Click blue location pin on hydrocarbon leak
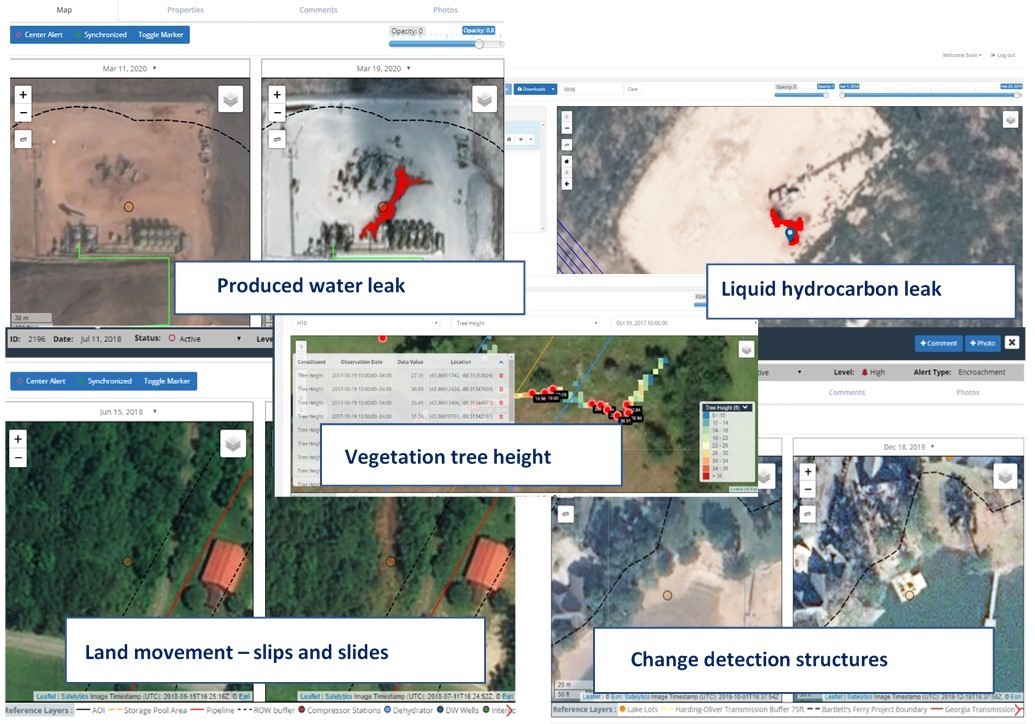The height and width of the screenshot is (724, 1035). (790, 234)
